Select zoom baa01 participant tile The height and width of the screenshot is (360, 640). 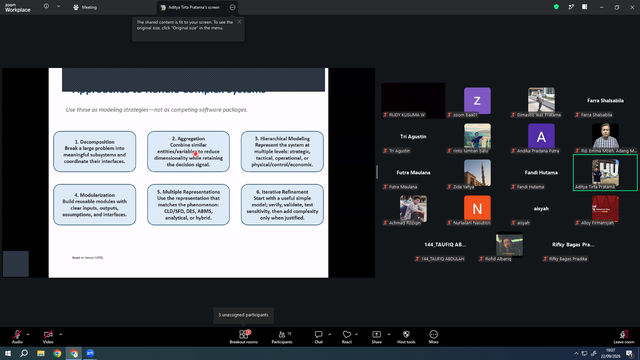477,100
